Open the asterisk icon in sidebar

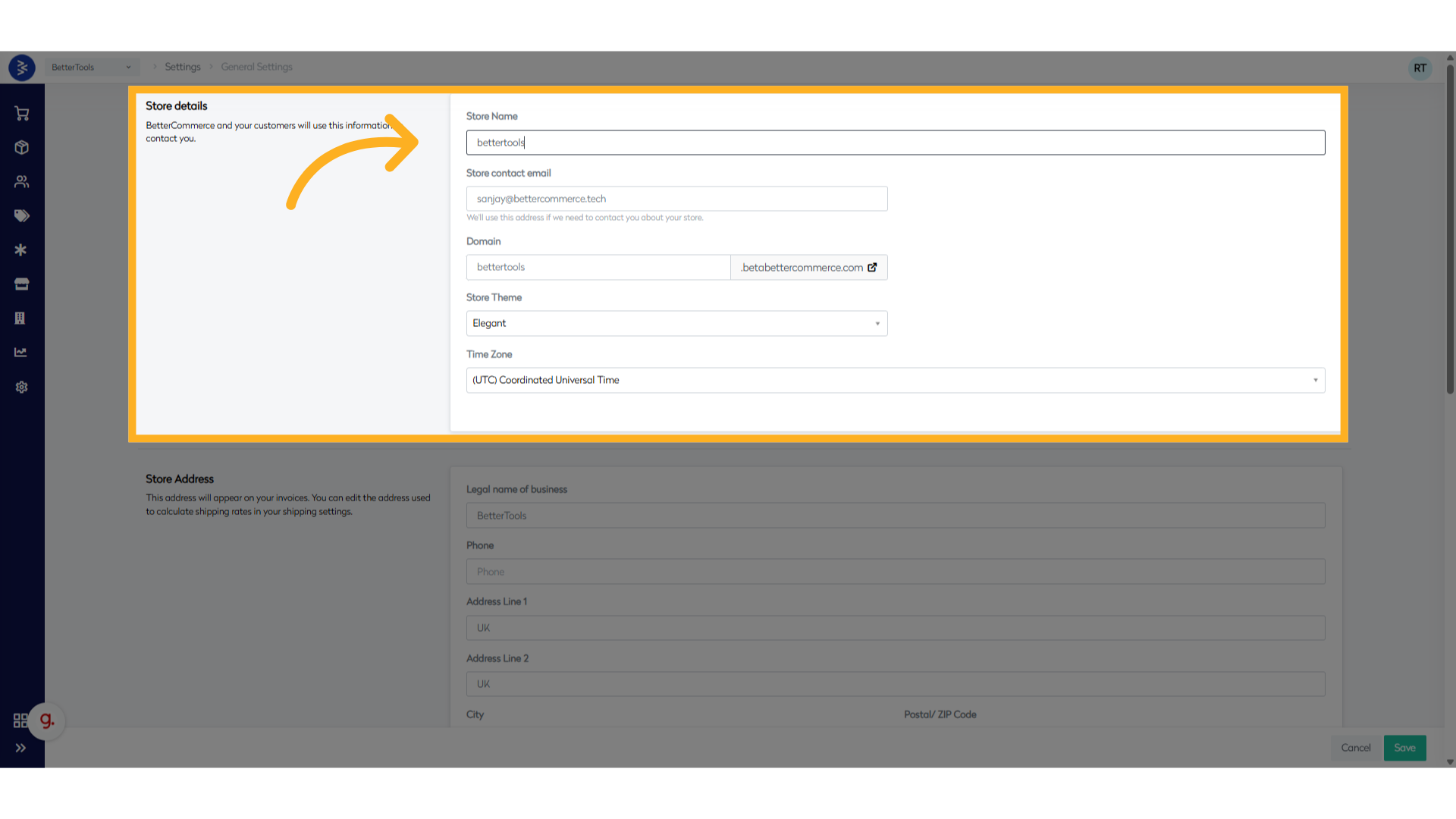tap(21, 250)
